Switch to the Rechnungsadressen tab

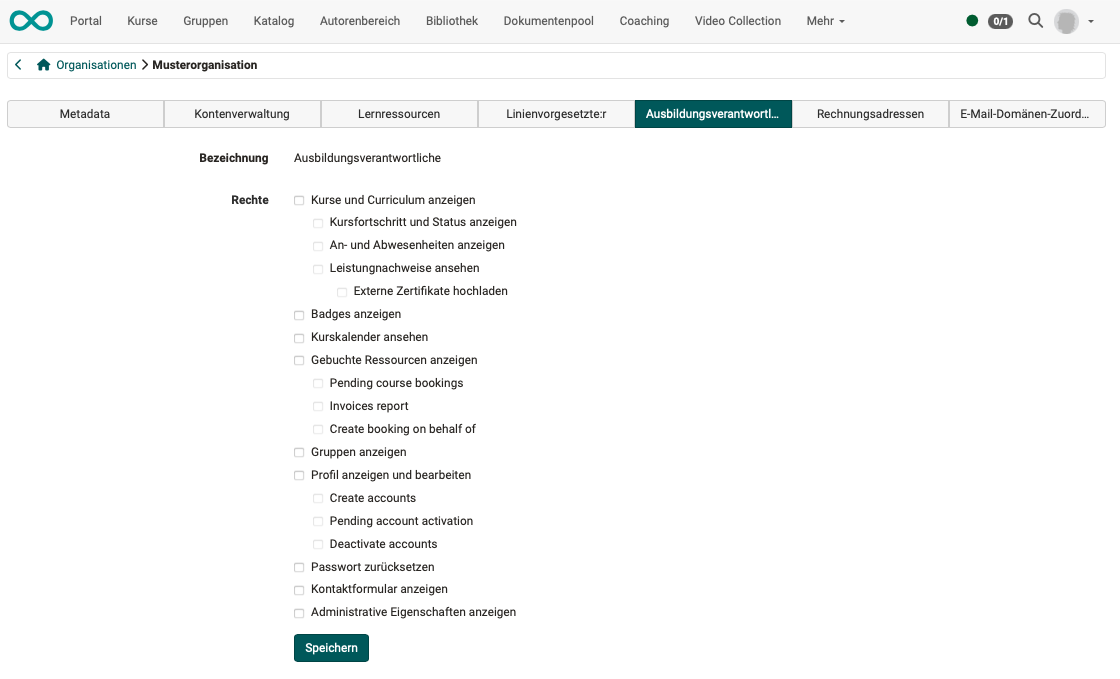870,114
